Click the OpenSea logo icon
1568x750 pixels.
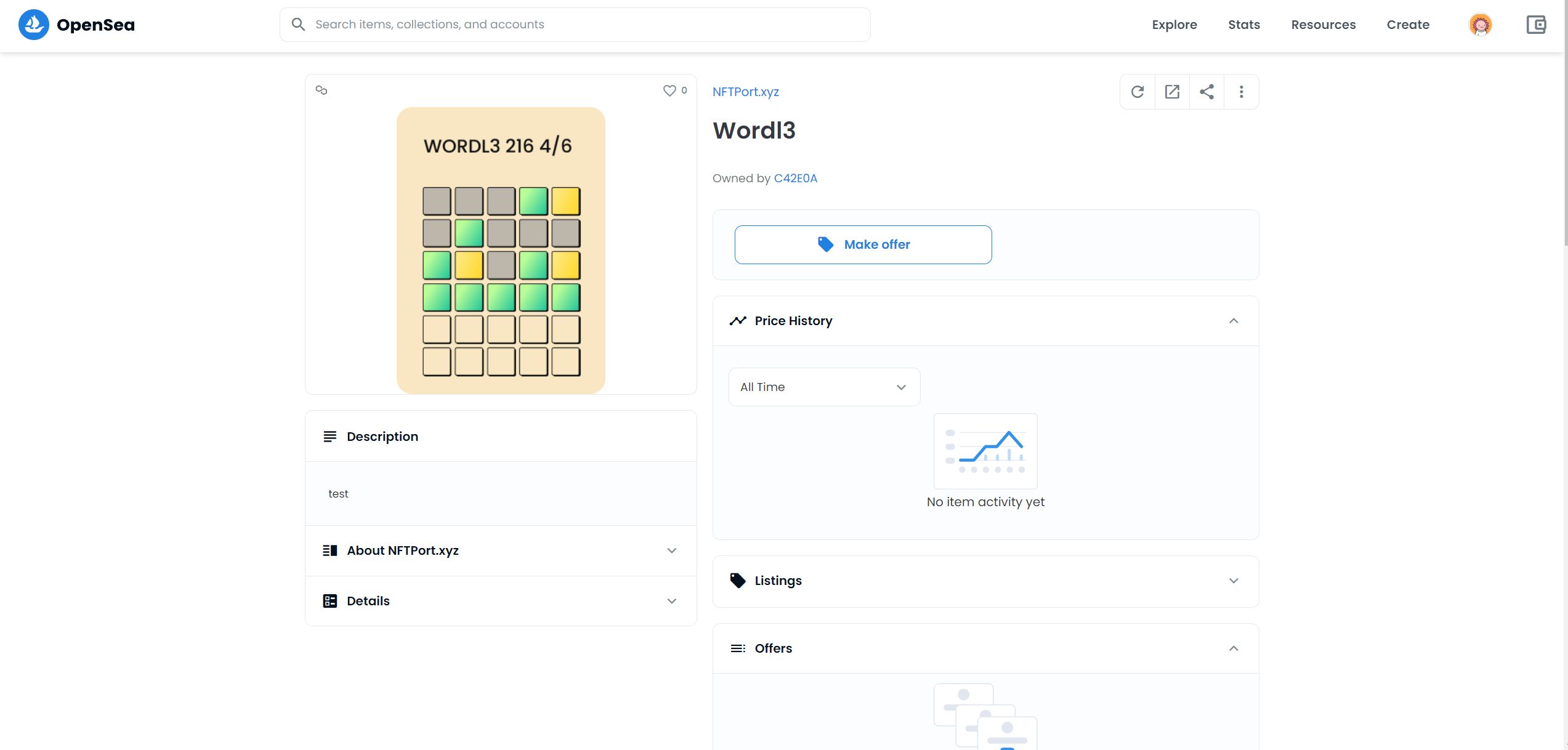33,24
